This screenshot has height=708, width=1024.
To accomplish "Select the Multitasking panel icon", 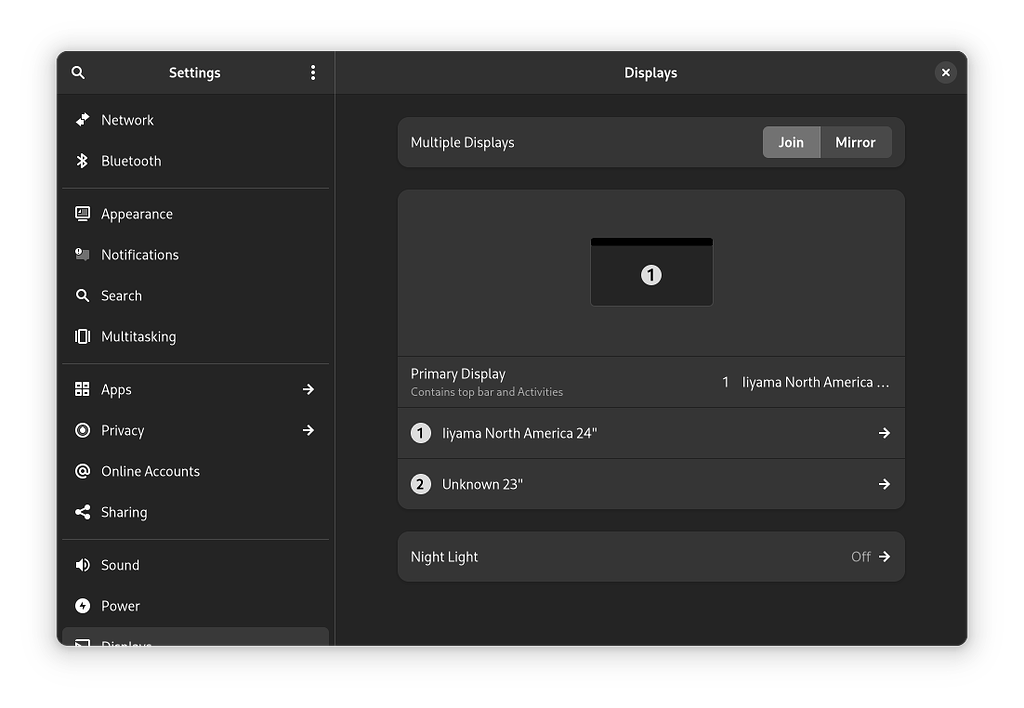I will click(x=83, y=336).
